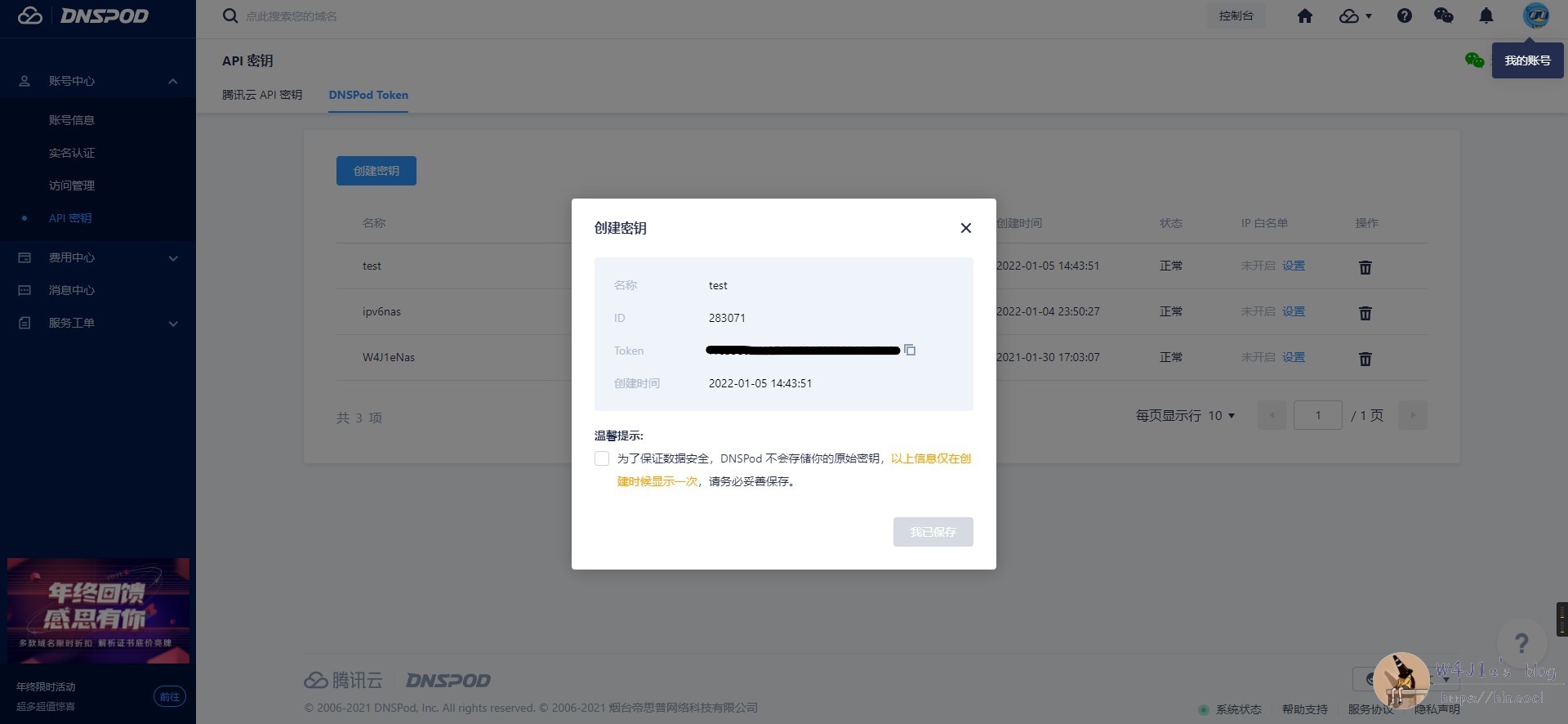Click the domain search input field
This screenshot has width=1568, height=724.
pos(291,16)
